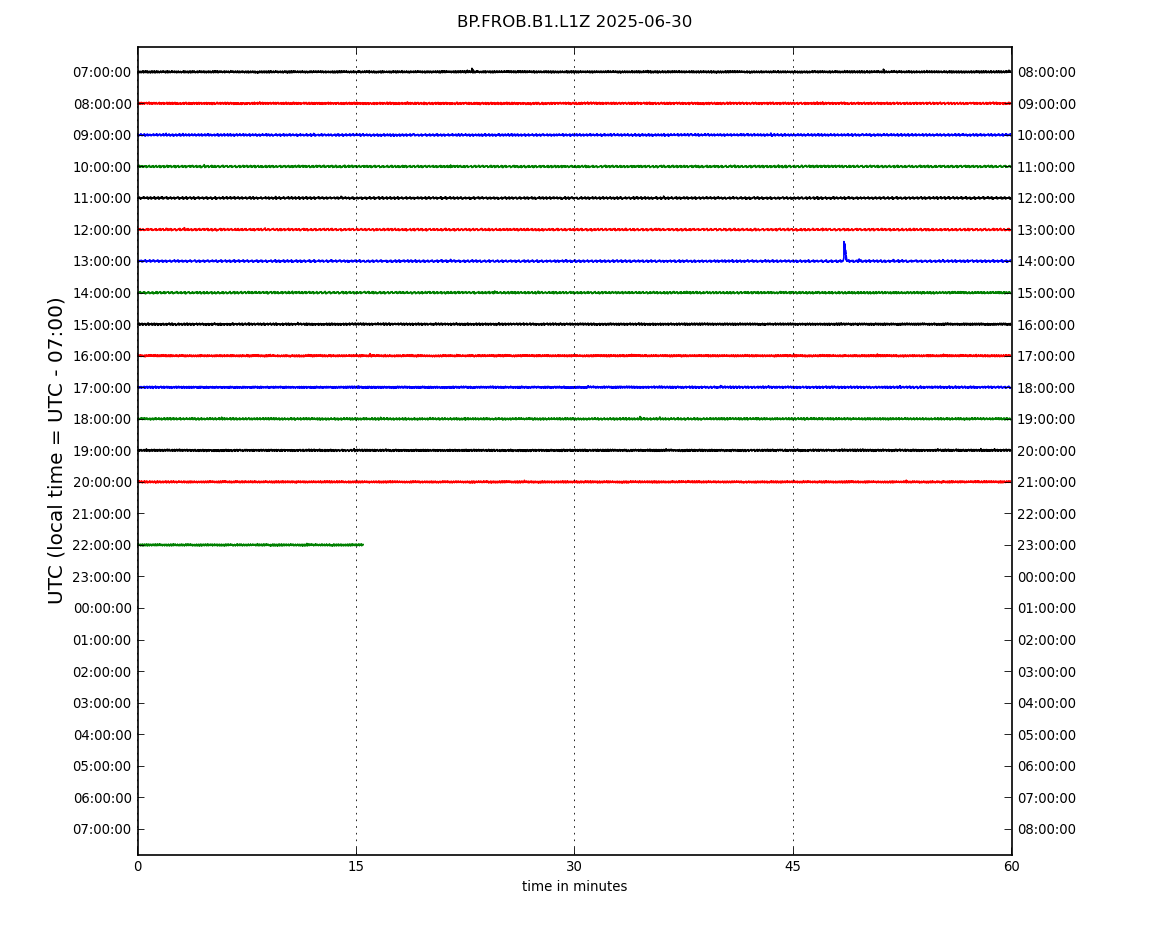
Task: Click the green trace for the 18:00:00 hour
Action: pyautogui.click(x=574, y=419)
